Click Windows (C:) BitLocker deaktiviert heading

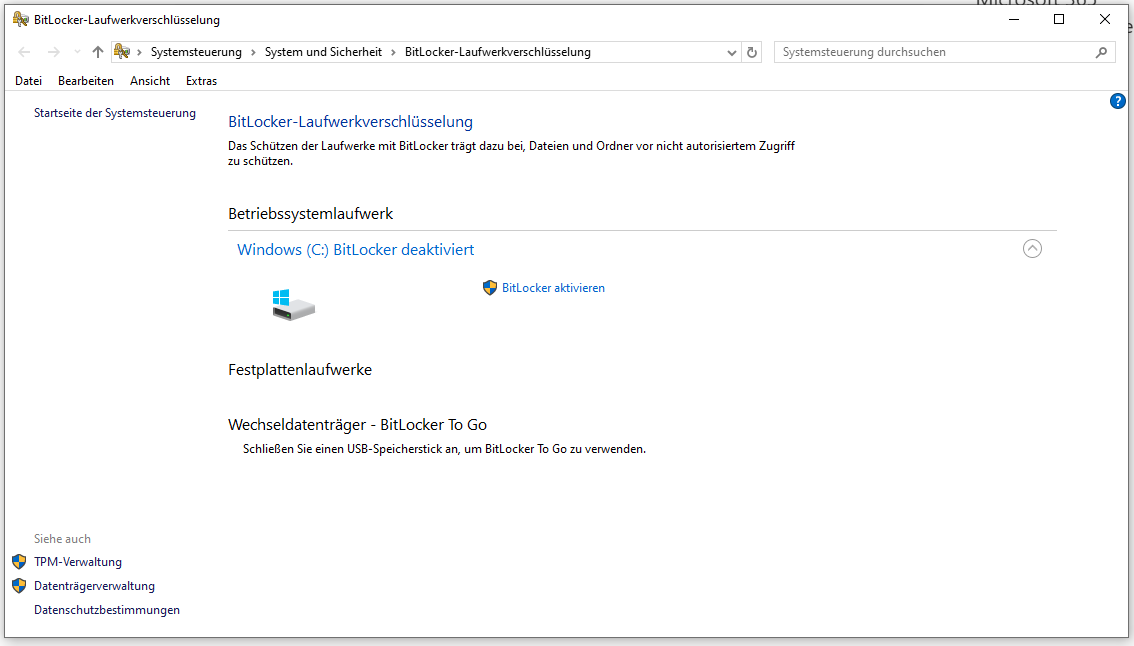point(356,250)
